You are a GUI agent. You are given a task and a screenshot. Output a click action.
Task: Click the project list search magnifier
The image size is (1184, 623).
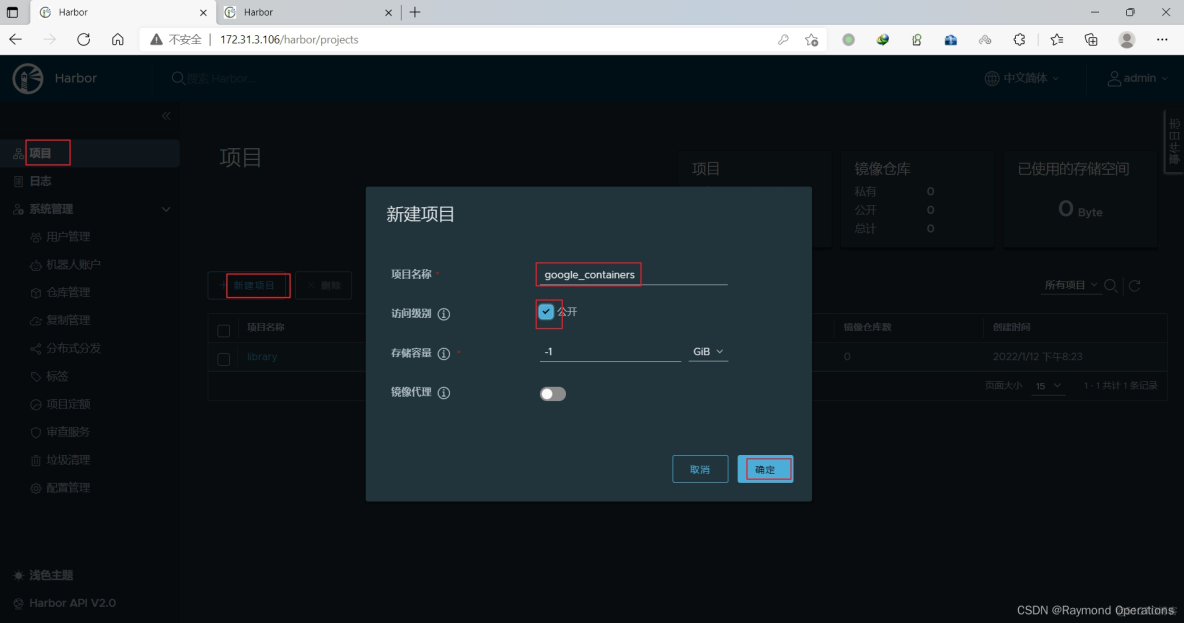pos(1111,285)
